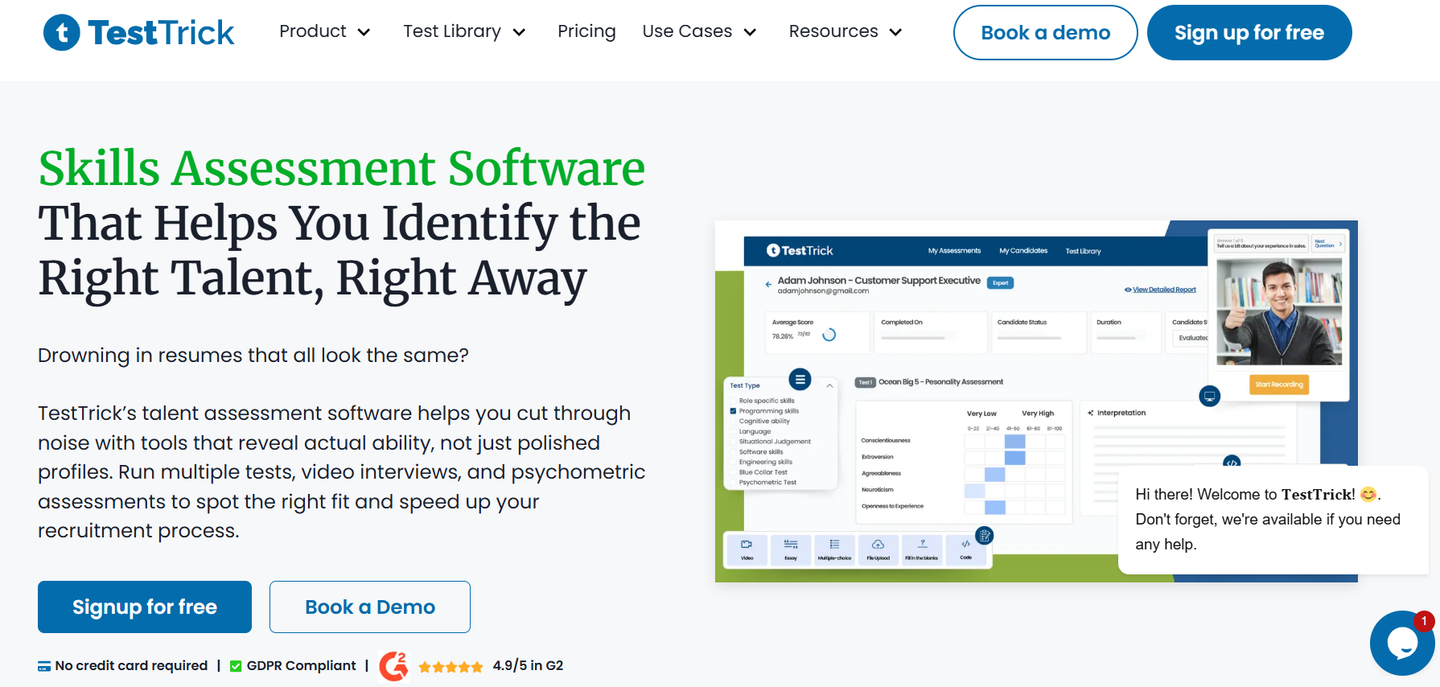Click the red G2 logo badge

click(x=394, y=666)
